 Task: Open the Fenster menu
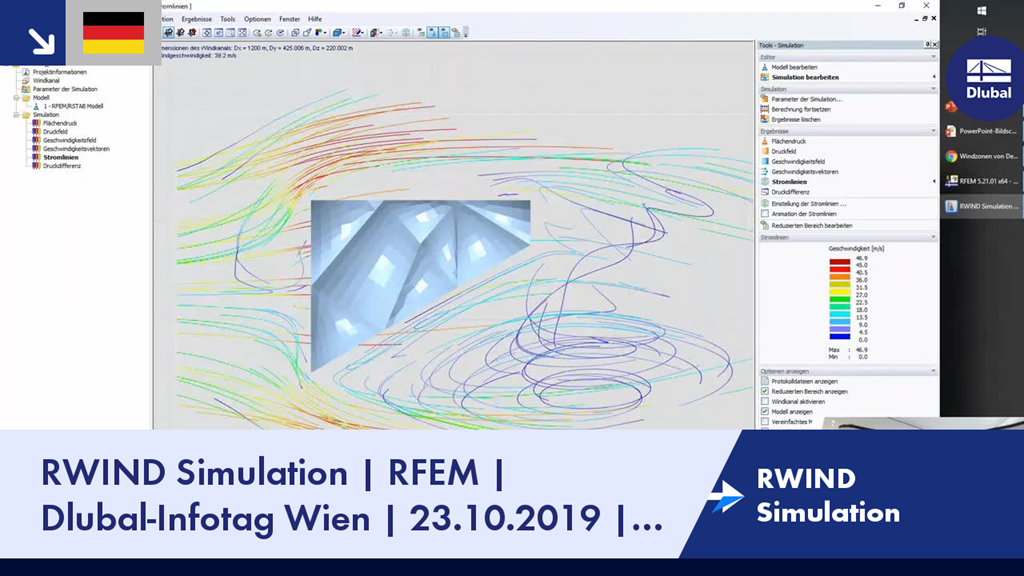coord(289,19)
